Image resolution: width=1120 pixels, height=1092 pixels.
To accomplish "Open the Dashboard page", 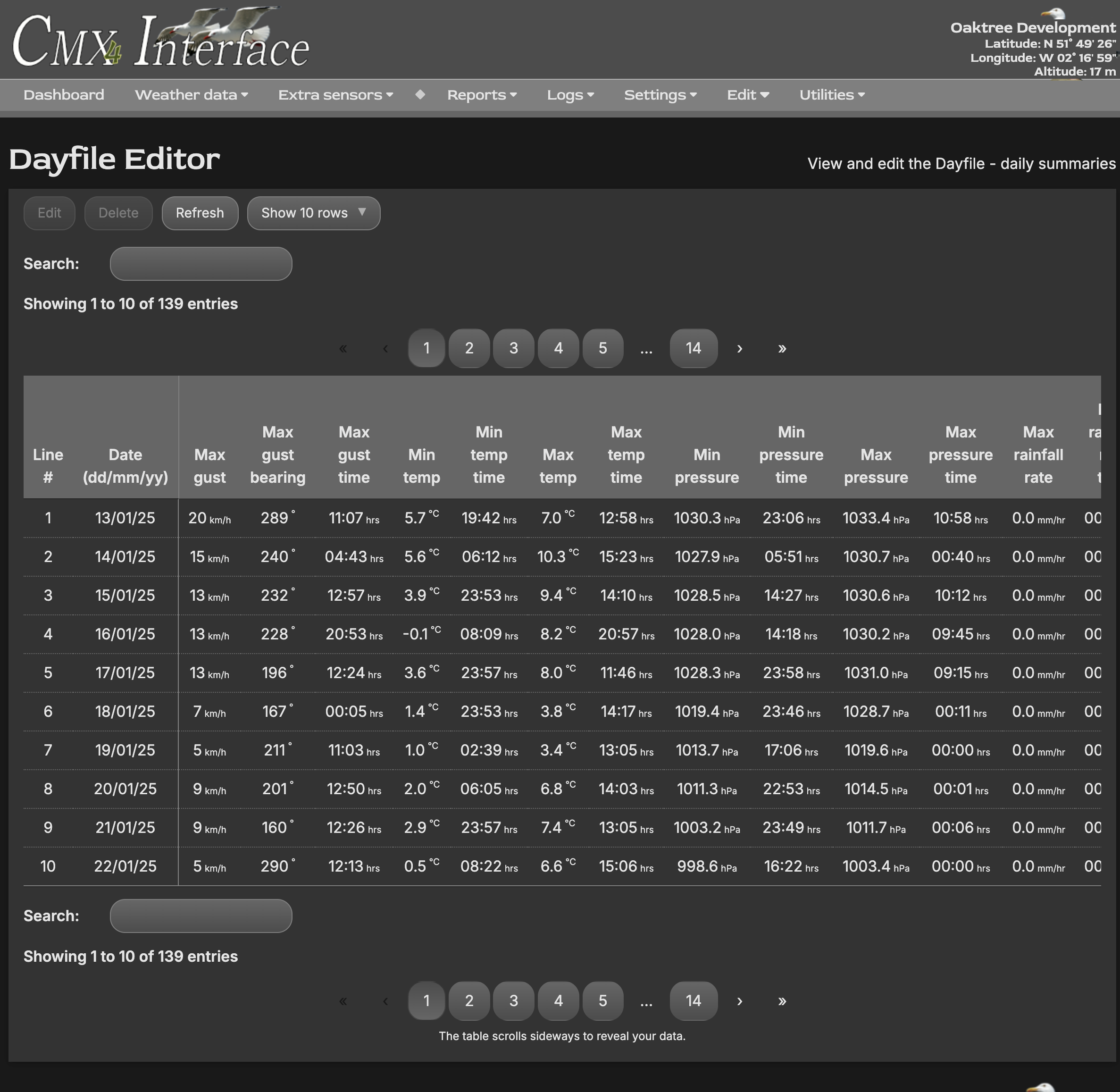I will pos(64,95).
